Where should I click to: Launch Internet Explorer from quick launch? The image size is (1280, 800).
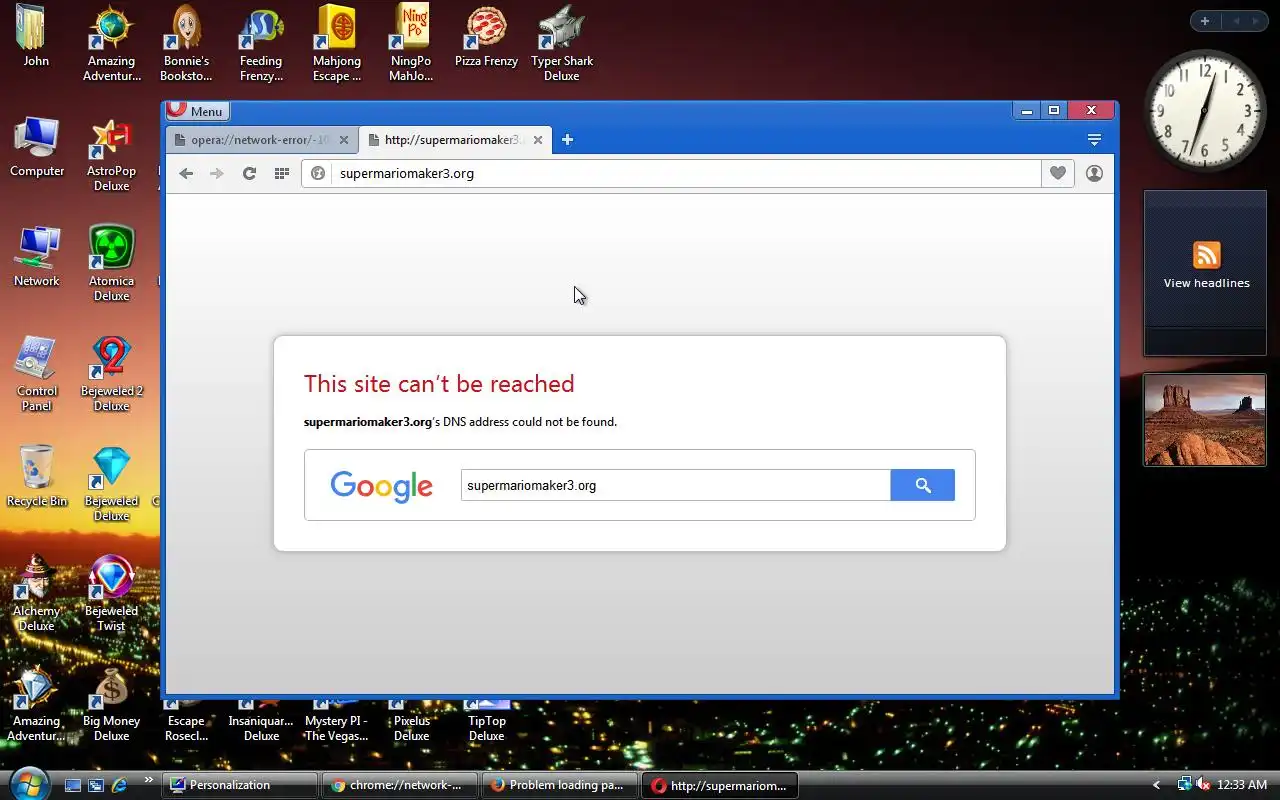coord(120,785)
